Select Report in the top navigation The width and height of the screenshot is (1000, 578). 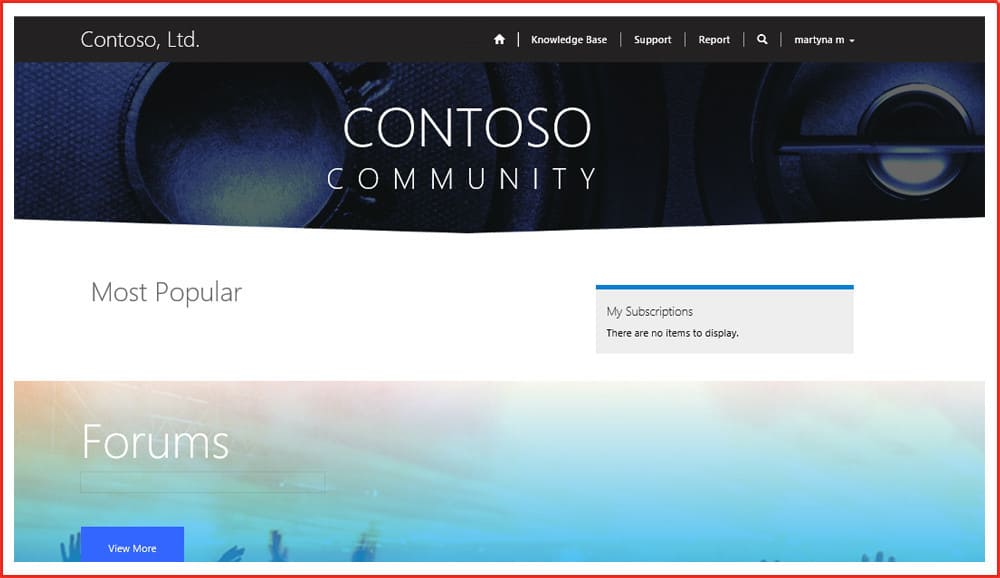(714, 40)
